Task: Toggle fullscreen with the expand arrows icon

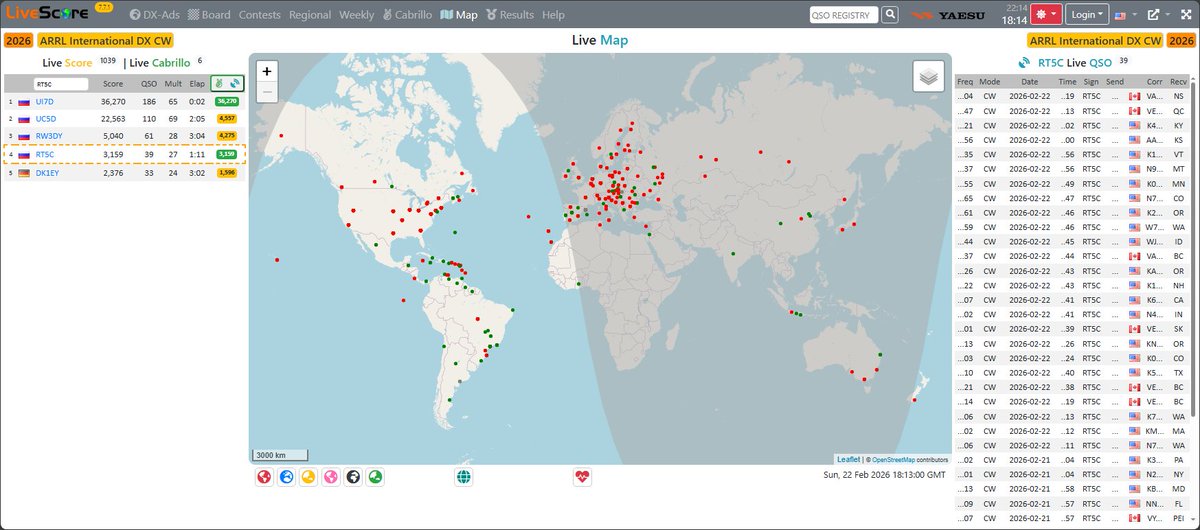Action: 1184,15
